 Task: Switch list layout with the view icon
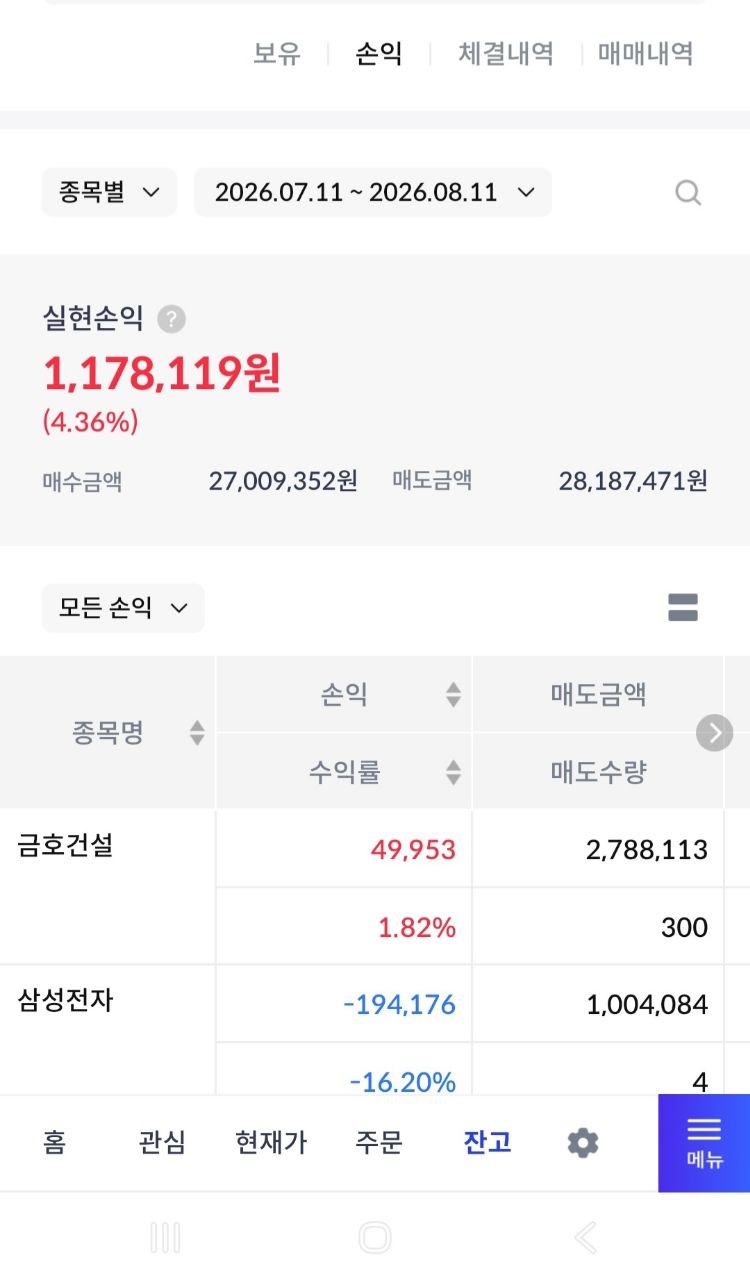pyautogui.click(x=683, y=607)
